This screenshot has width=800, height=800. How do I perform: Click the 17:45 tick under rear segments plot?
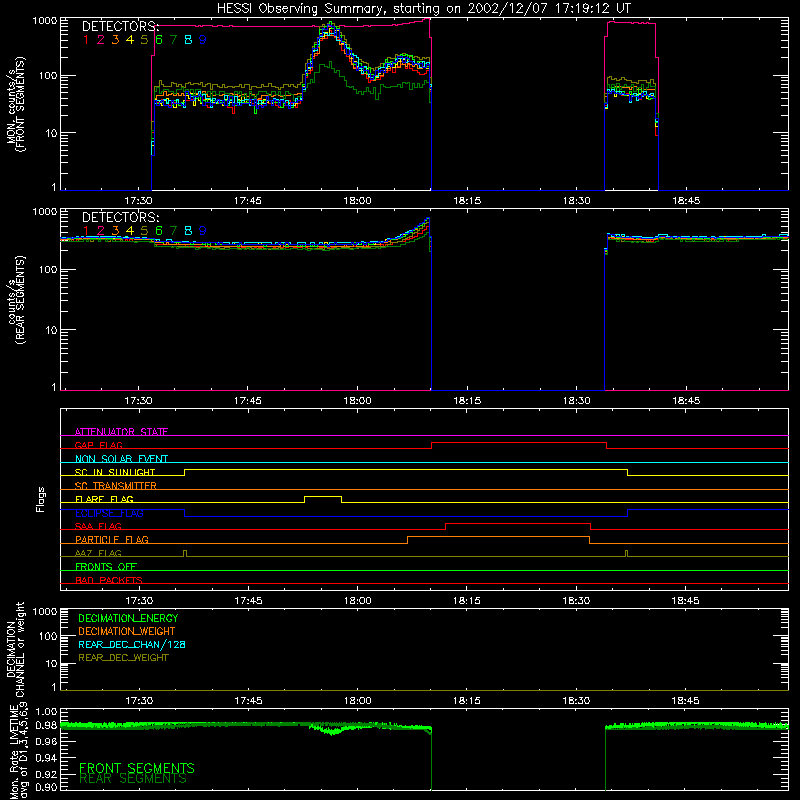point(248,401)
